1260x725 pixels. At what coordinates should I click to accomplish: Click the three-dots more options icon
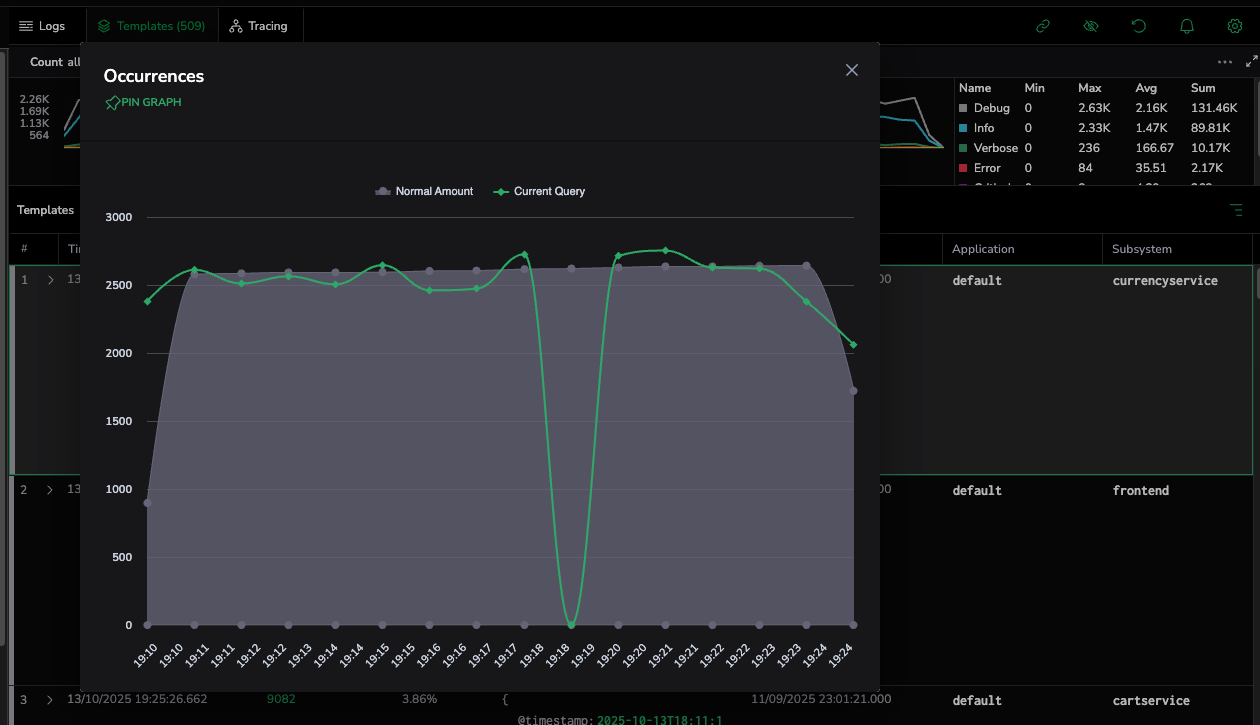[x=1225, y=62]
